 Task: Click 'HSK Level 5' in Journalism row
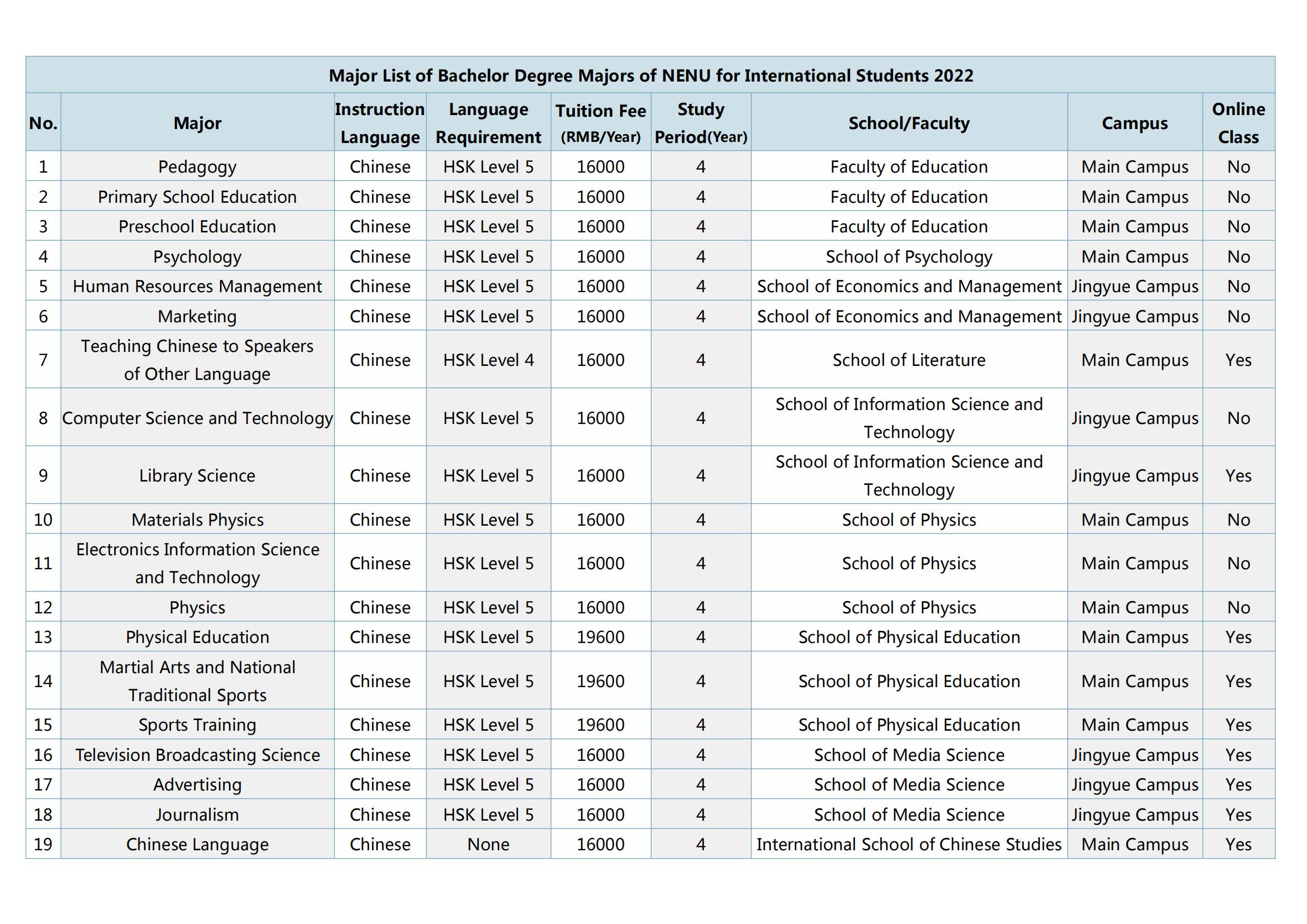coord(488,815)
